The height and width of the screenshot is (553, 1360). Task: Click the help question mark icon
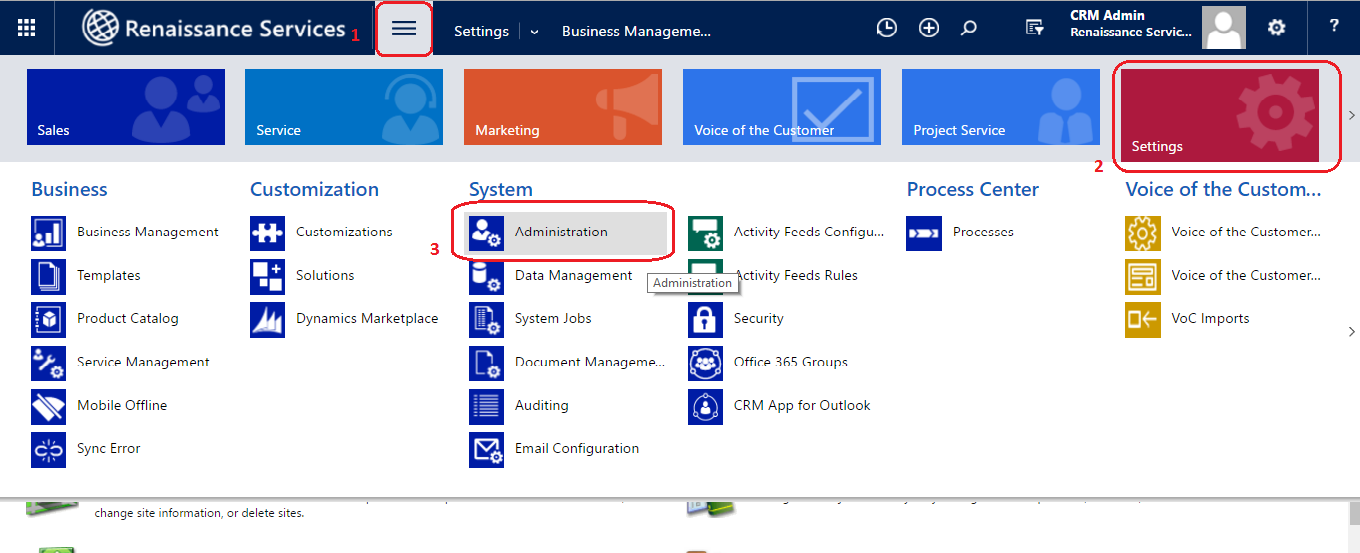point(1334,27)
